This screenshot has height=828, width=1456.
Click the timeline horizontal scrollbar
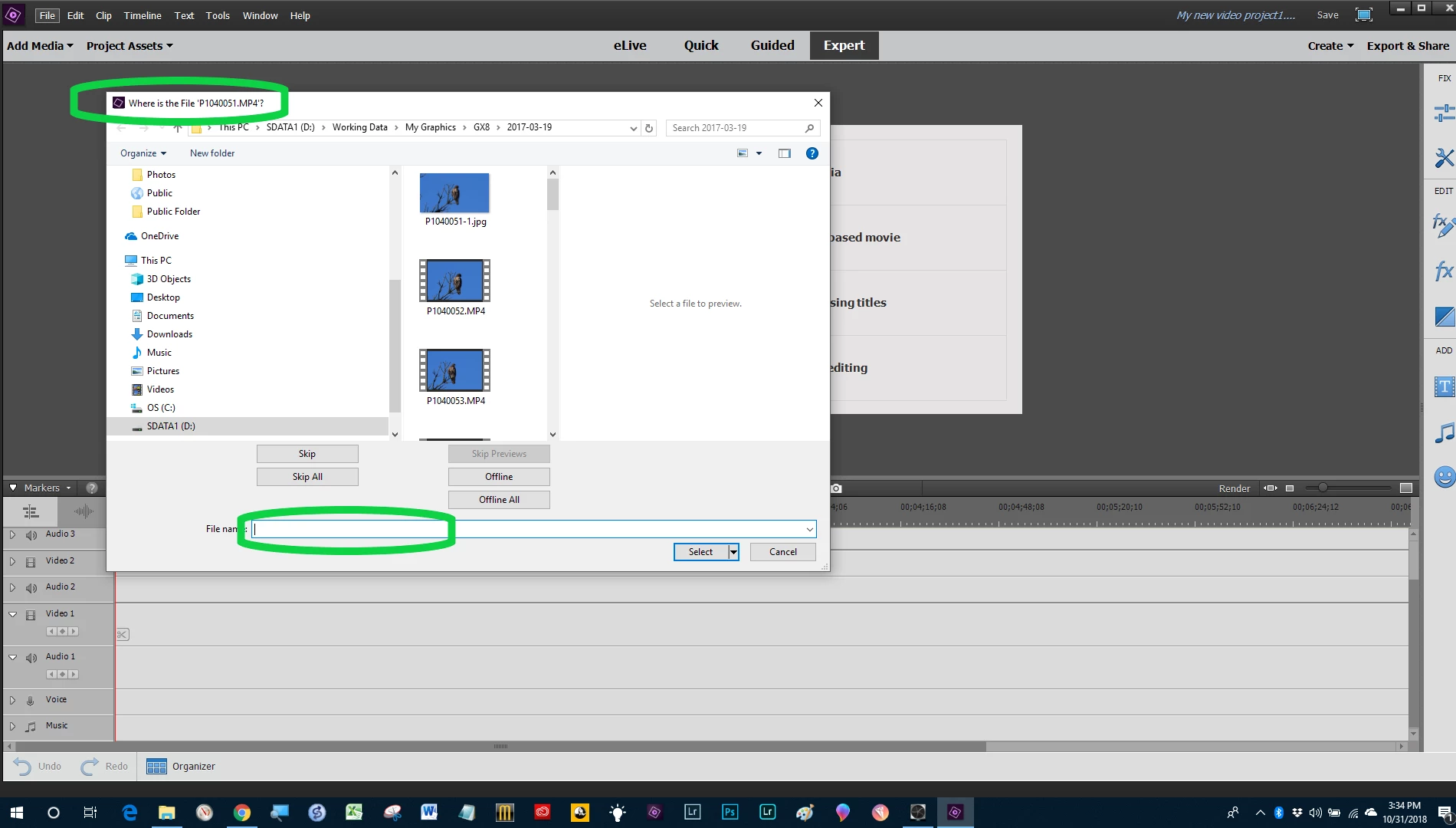[500, 747]
